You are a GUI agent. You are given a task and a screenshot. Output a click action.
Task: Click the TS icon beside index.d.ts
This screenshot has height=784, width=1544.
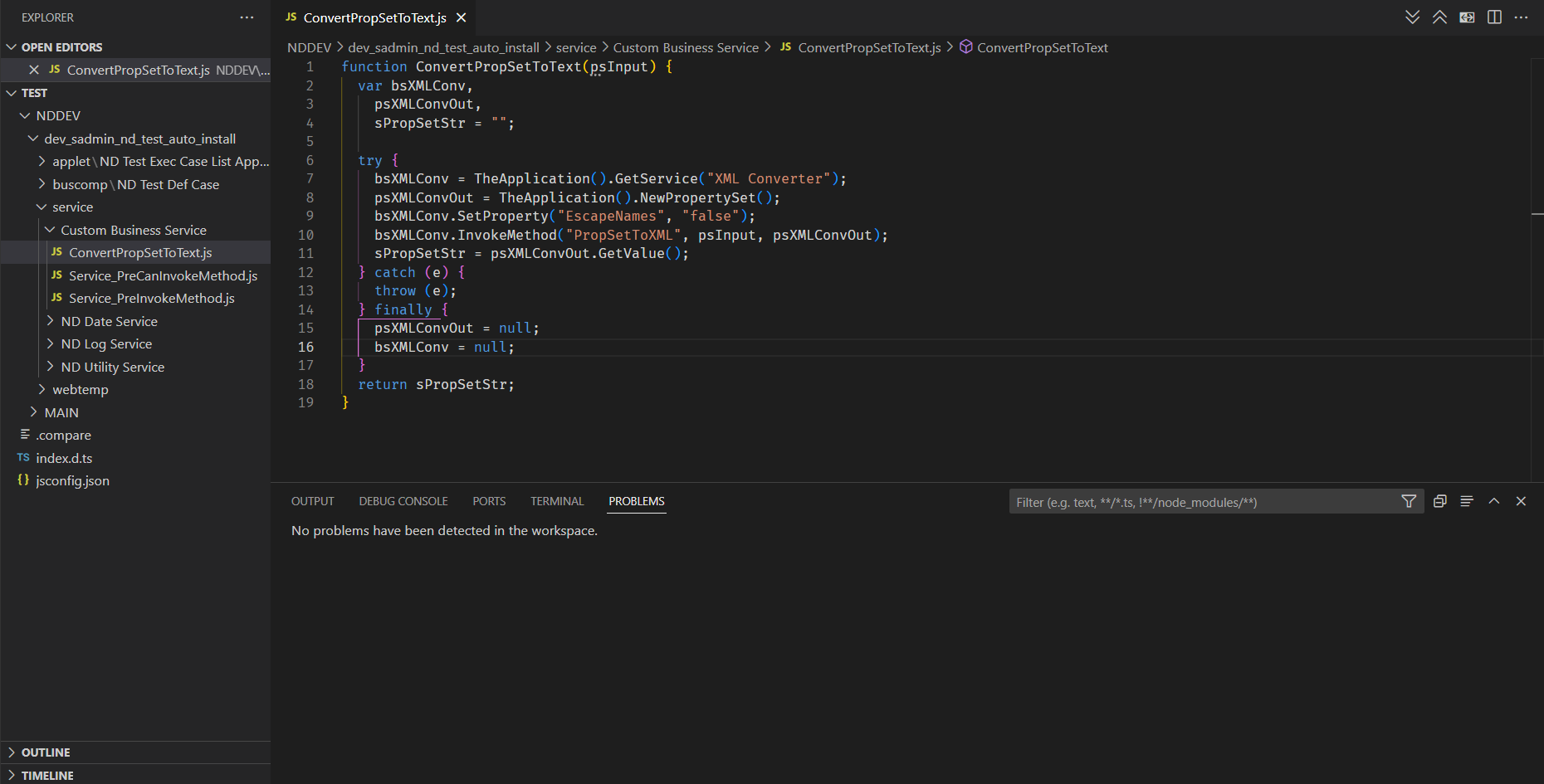coord(23,458)
